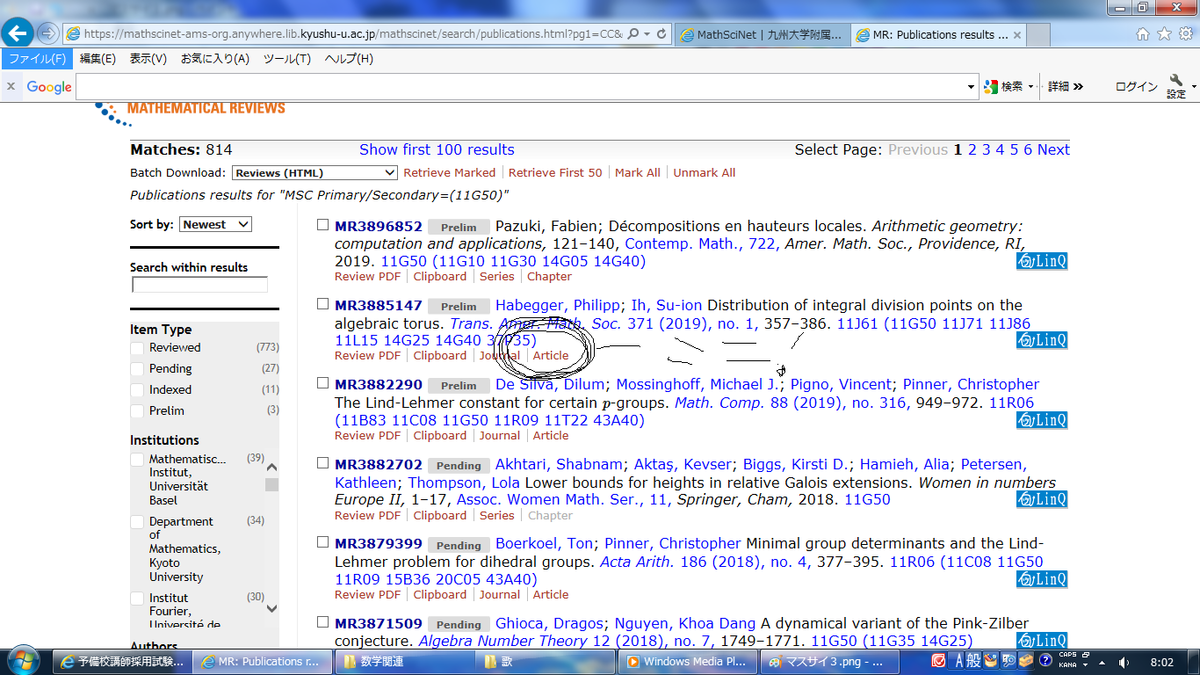Check the Reviewed item type filter
The width and height of the screenshot is (1200, 675).
pos(136,348)
